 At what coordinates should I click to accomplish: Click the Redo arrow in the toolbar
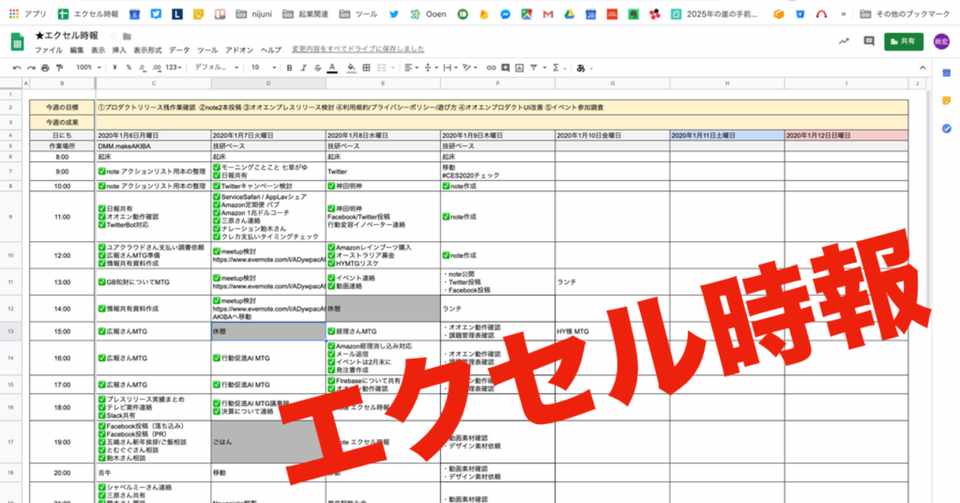click(x=31, y=68)
